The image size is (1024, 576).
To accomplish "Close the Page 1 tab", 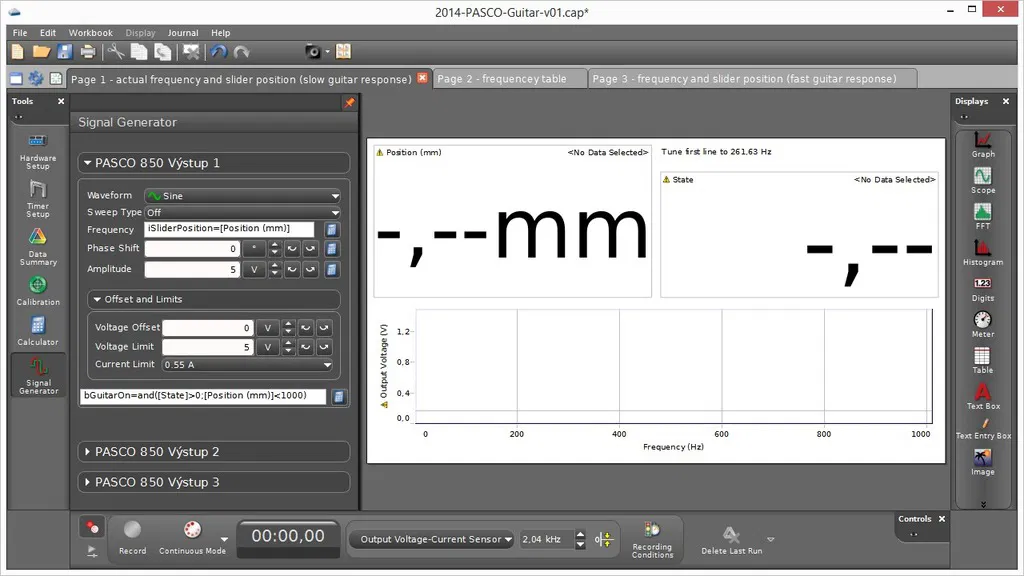I will coord(423,78).
